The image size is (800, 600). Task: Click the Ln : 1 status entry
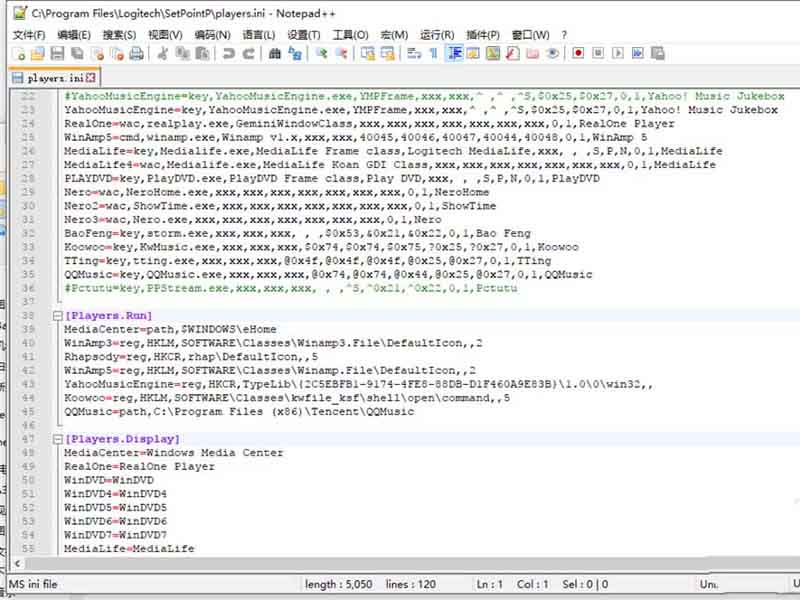(490, 584)
